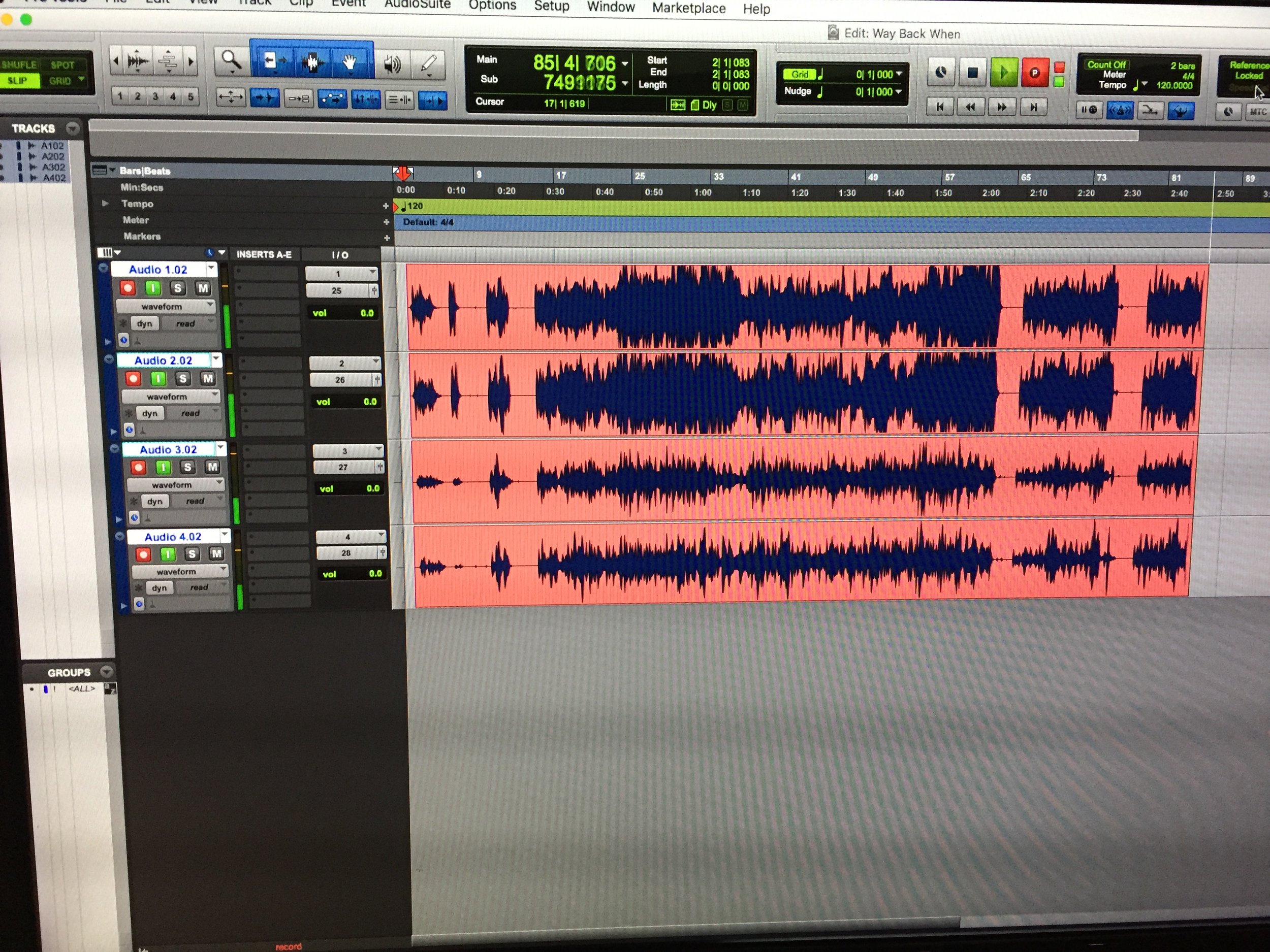Select the Grabber hand tool
The image size is (1270, 952).
click(349, 62)
